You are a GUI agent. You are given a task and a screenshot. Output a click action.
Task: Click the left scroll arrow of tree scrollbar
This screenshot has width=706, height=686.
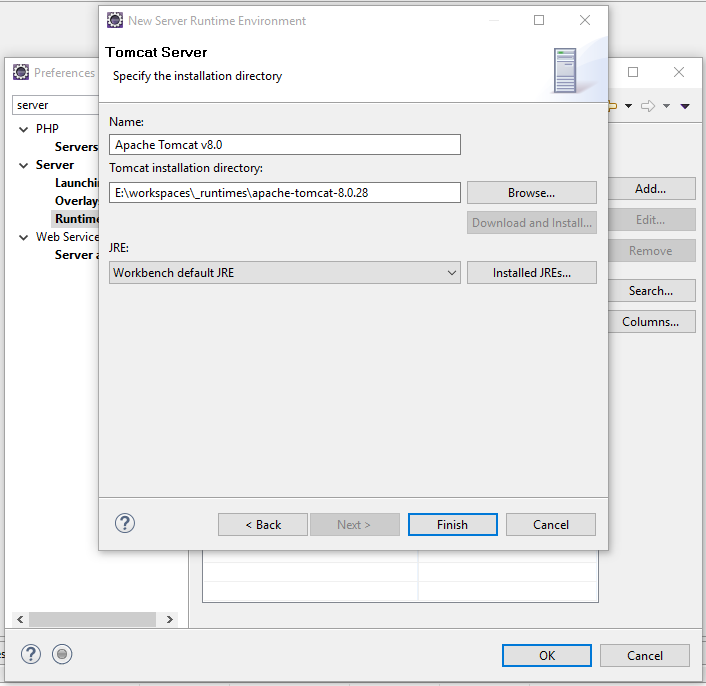[20, 619]
